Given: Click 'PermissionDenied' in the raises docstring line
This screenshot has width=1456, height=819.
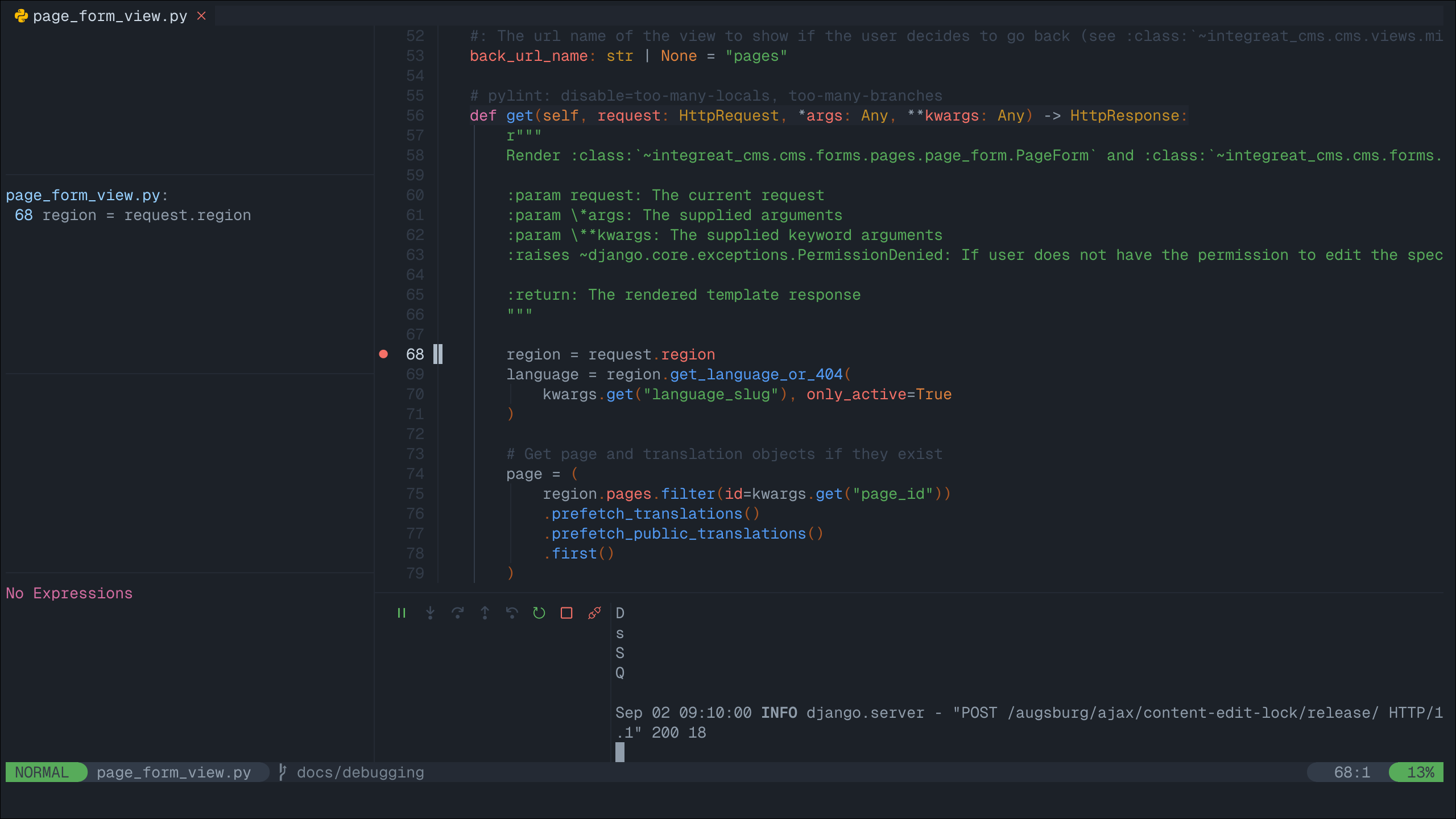Looking at the screenshot, I should [870, 255].
